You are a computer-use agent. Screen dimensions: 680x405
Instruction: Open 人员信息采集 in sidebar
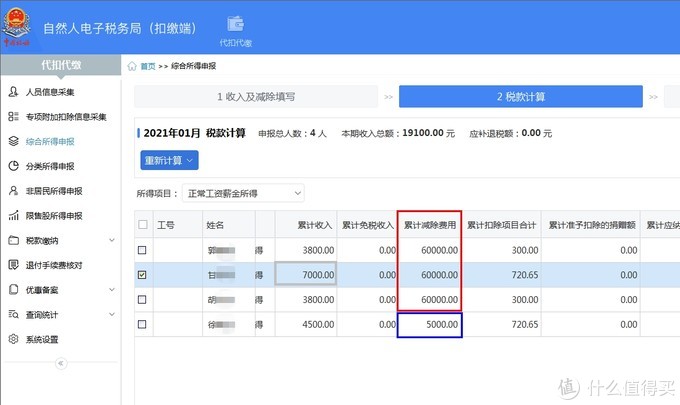click(x=50, y=92)
